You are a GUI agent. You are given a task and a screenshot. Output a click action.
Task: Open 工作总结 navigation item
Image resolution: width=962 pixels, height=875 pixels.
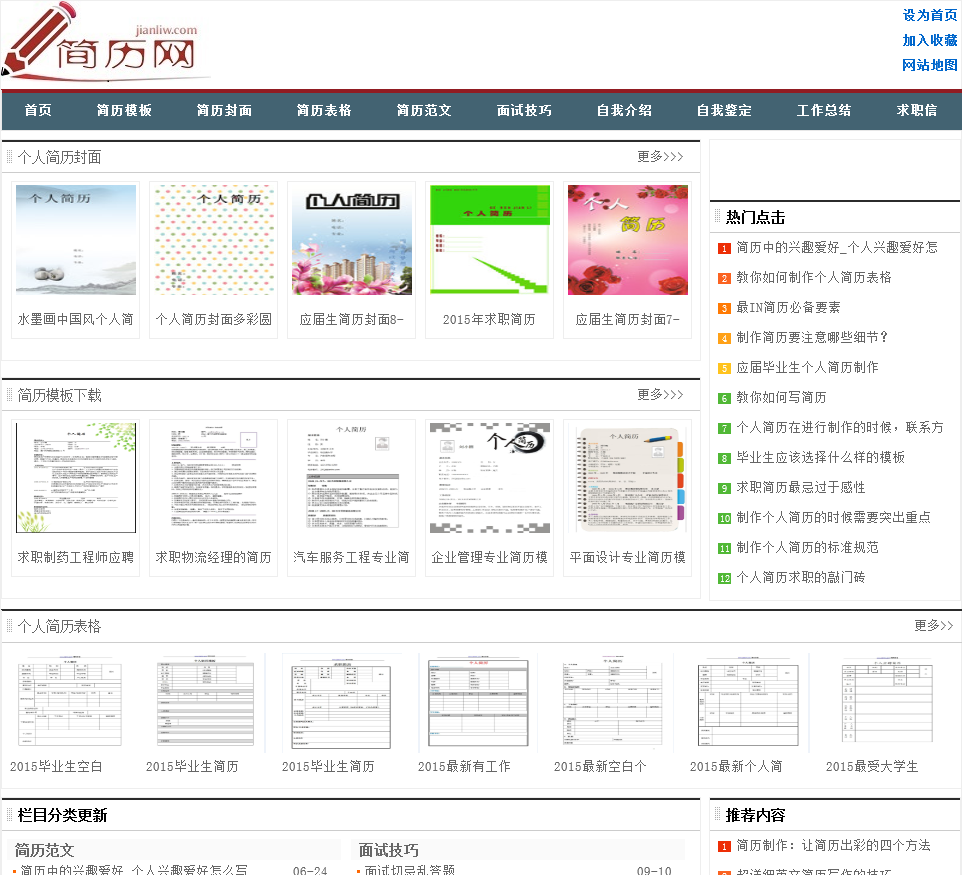(x=824, y=110)
